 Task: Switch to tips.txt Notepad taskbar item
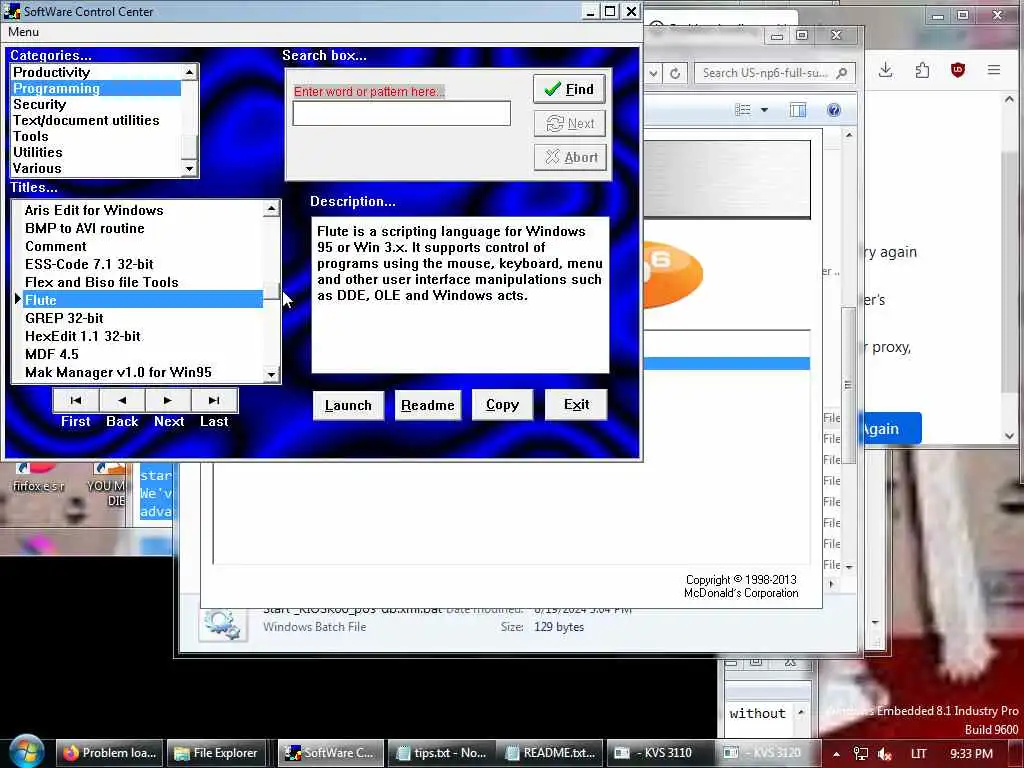coord(441,753)
